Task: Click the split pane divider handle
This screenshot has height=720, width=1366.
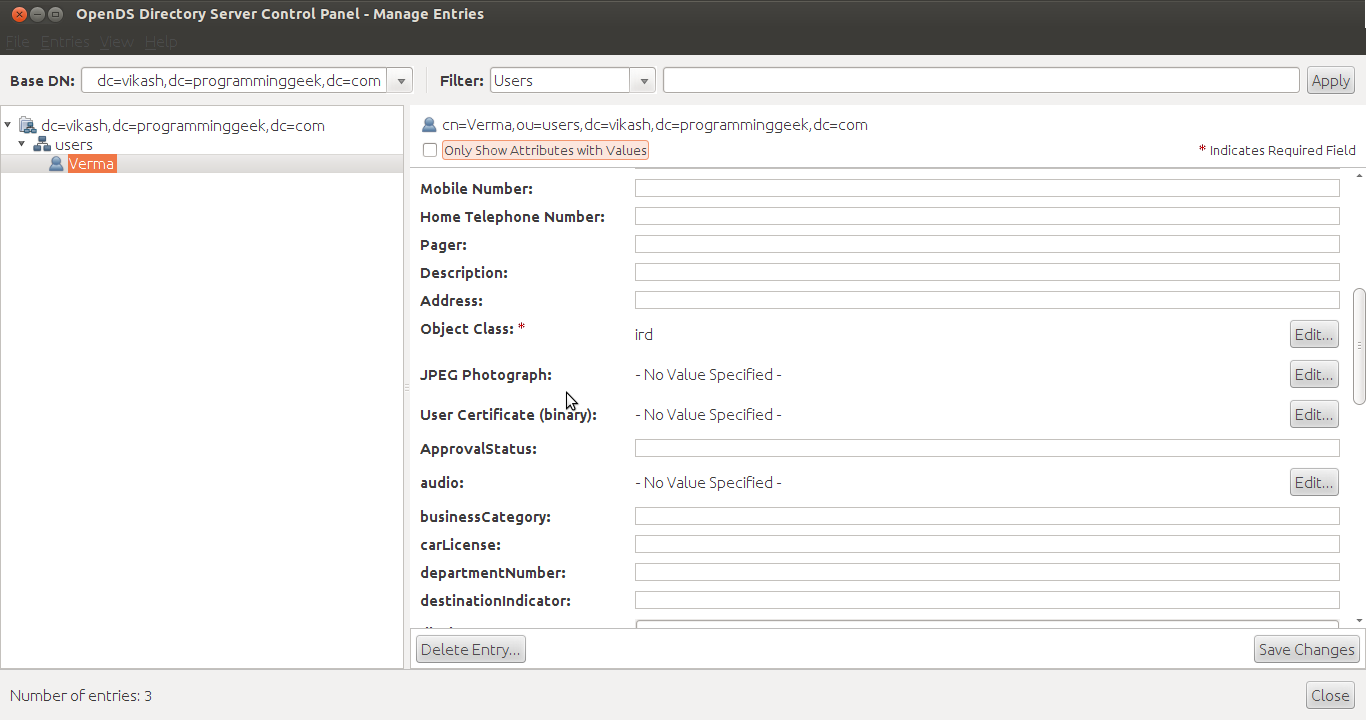Action: point(406,387)
